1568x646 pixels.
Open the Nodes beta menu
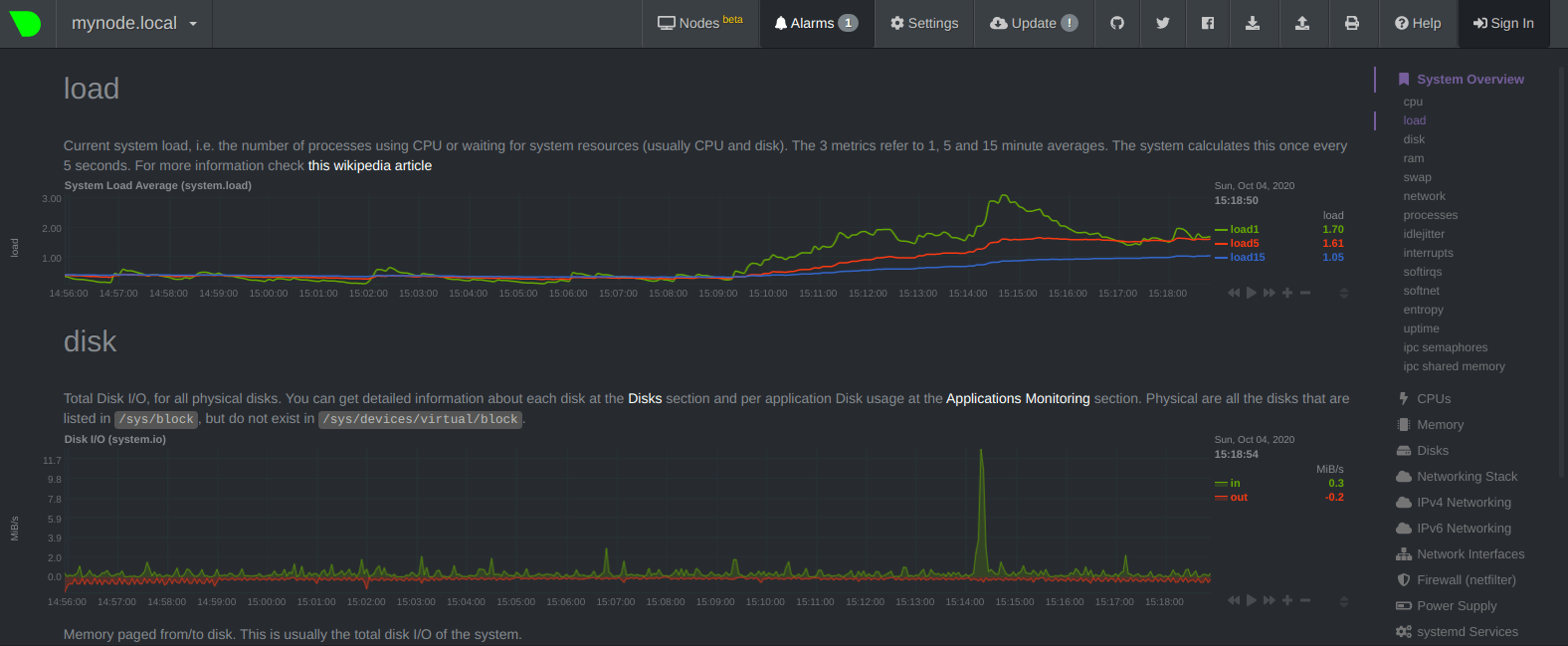[x=700, y=23]
